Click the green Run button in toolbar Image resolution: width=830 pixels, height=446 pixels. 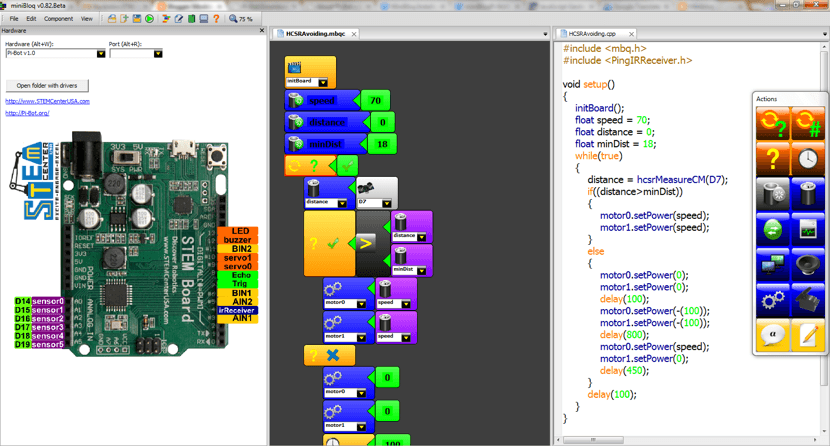pos(150,18)
